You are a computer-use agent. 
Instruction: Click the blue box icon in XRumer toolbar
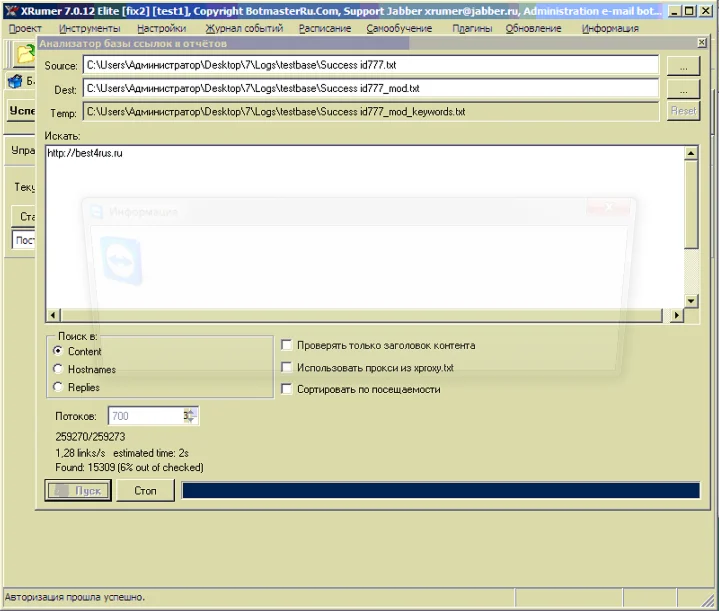[15, 81]
